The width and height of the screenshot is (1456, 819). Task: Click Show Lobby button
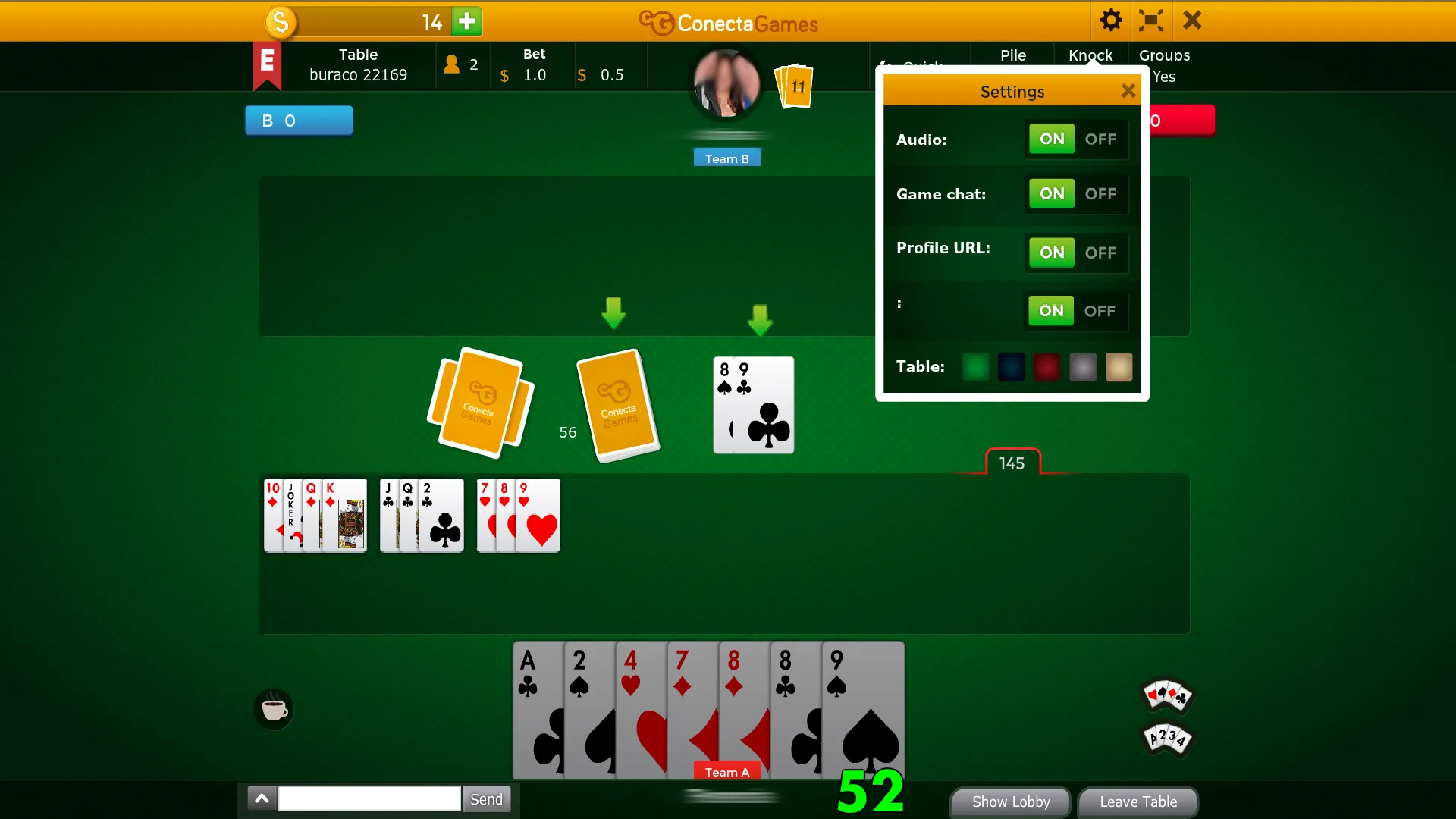point(1011,801)
